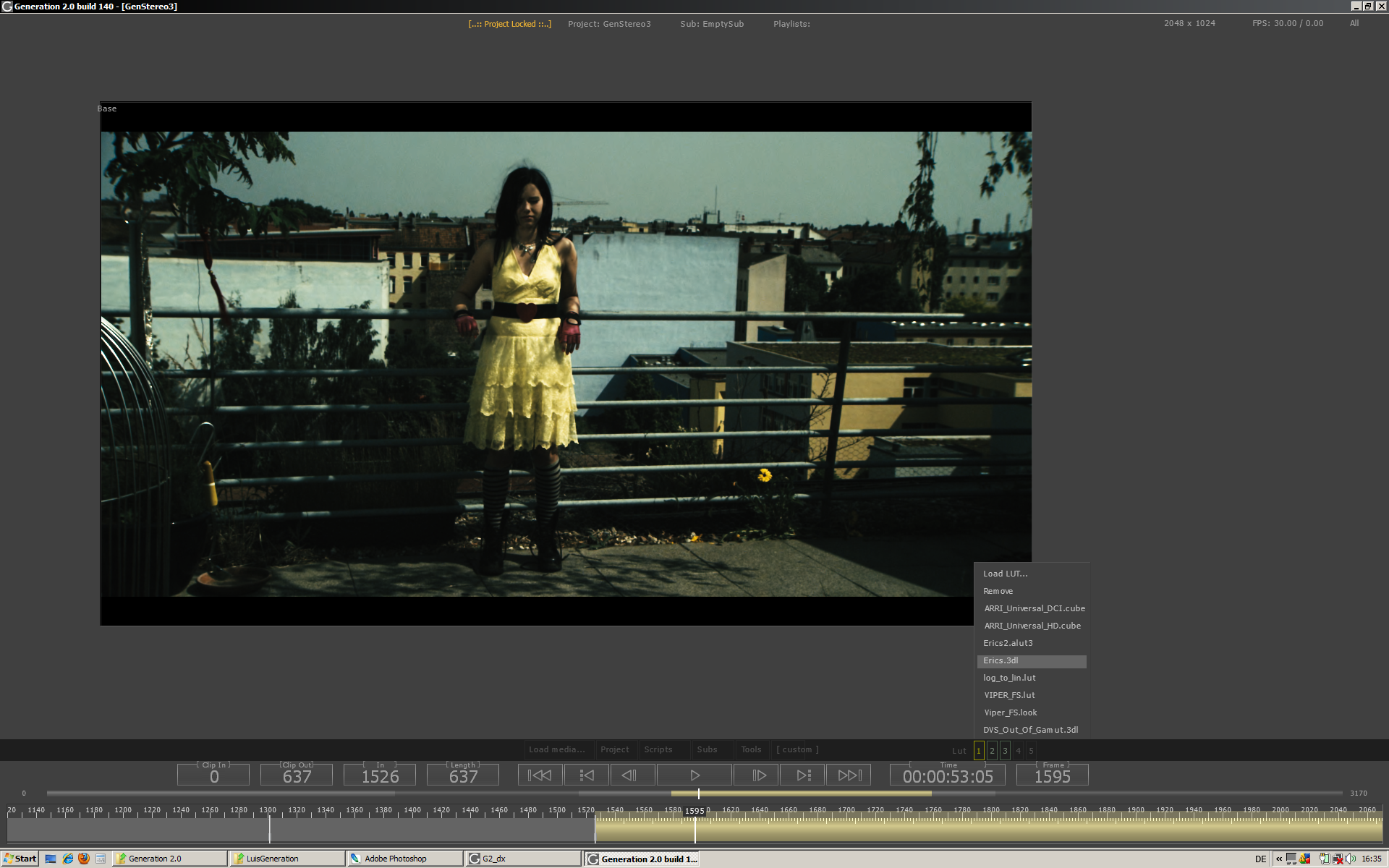Open the Tools menu
This screenshot has height=868, width=1389.
click(750, 749)
